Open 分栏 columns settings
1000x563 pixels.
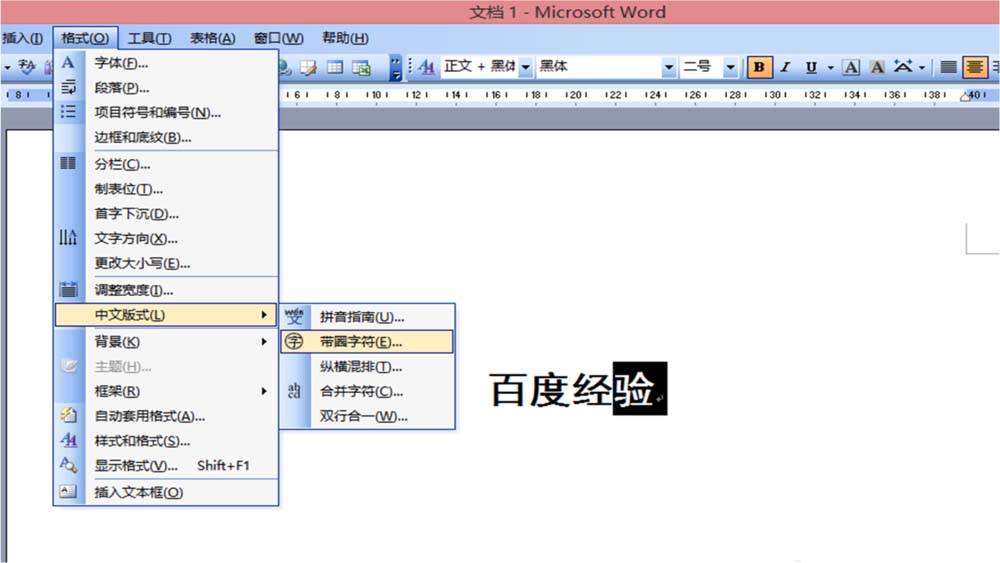click(x=122, y=164)
